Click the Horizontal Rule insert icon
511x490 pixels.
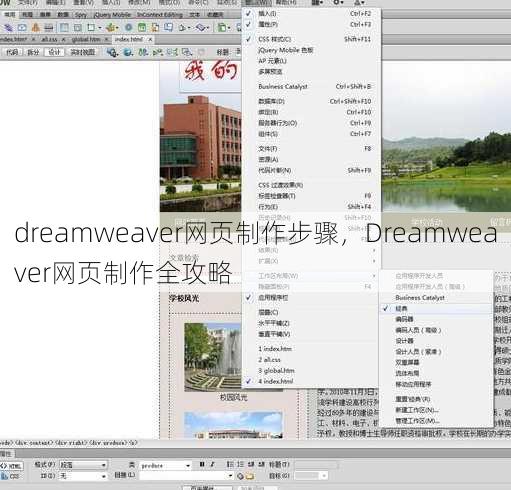pos(49,27)
